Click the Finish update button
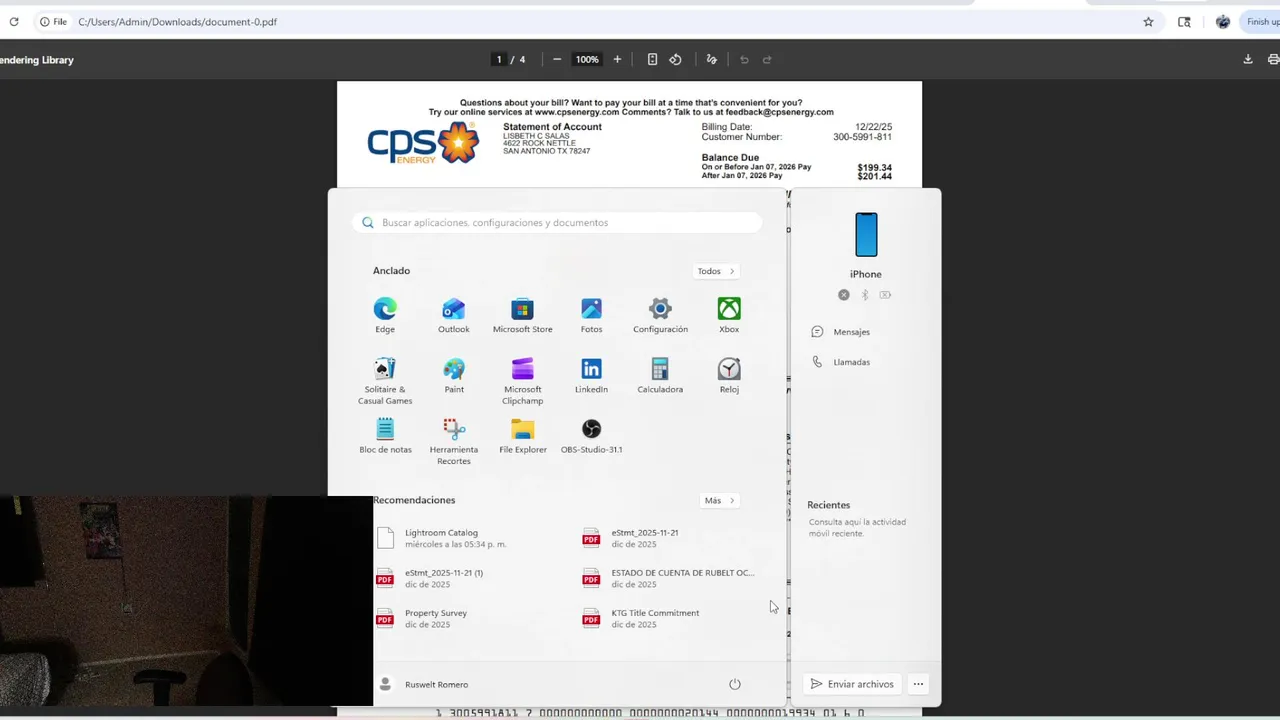 click(1261, 22)
